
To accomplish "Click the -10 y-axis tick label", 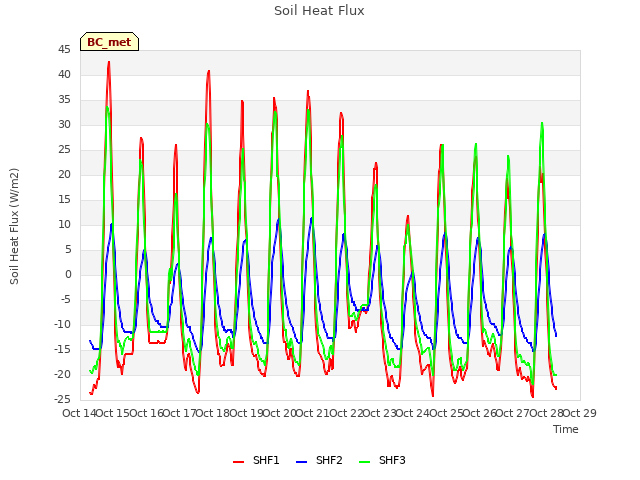I will [x=62, y=324].
